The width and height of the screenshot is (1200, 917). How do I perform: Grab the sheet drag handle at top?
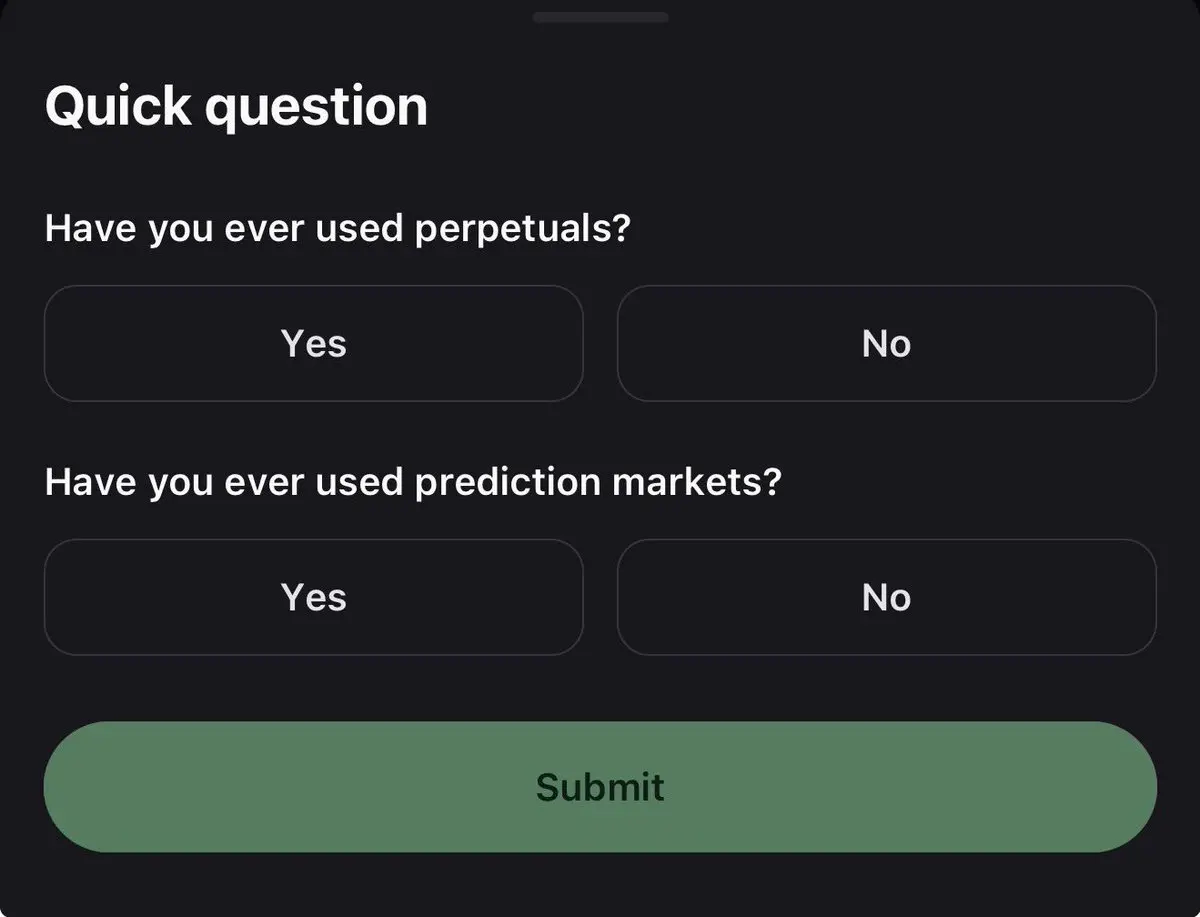click(x=600, y=17)
